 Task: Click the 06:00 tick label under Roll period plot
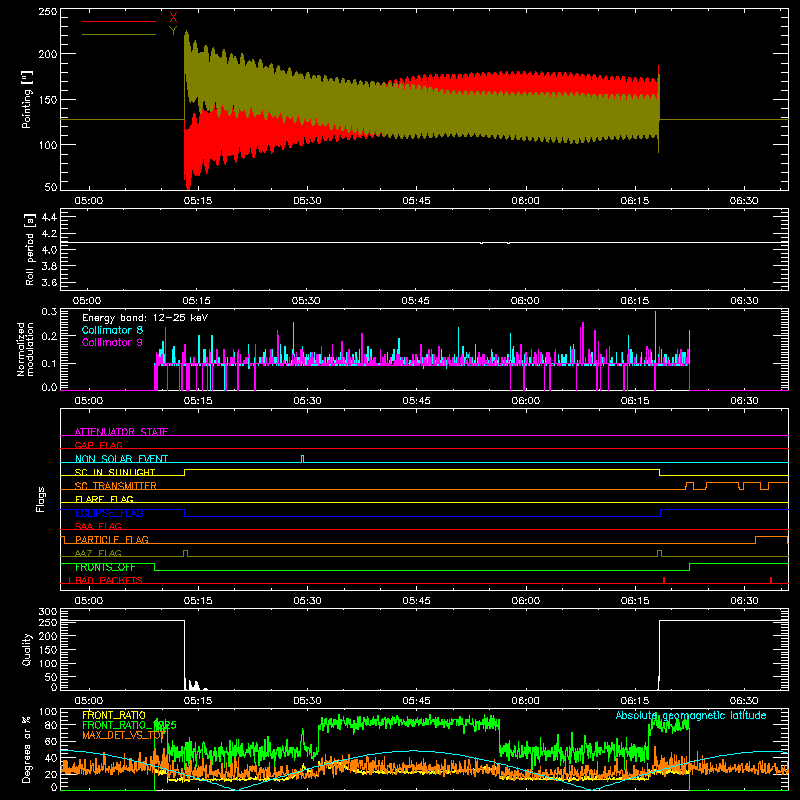point(525,301)
